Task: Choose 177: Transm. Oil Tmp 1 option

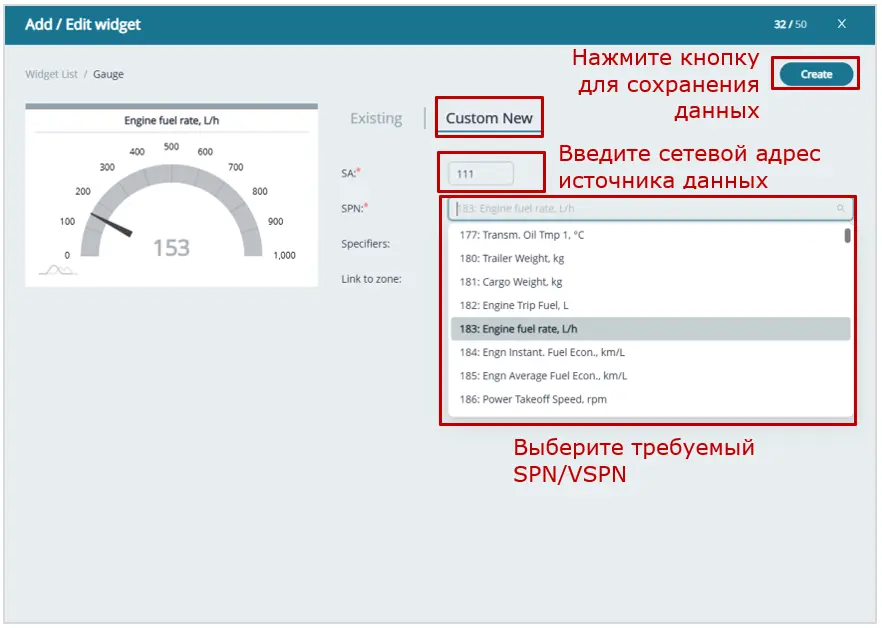Action: [521, 235]
